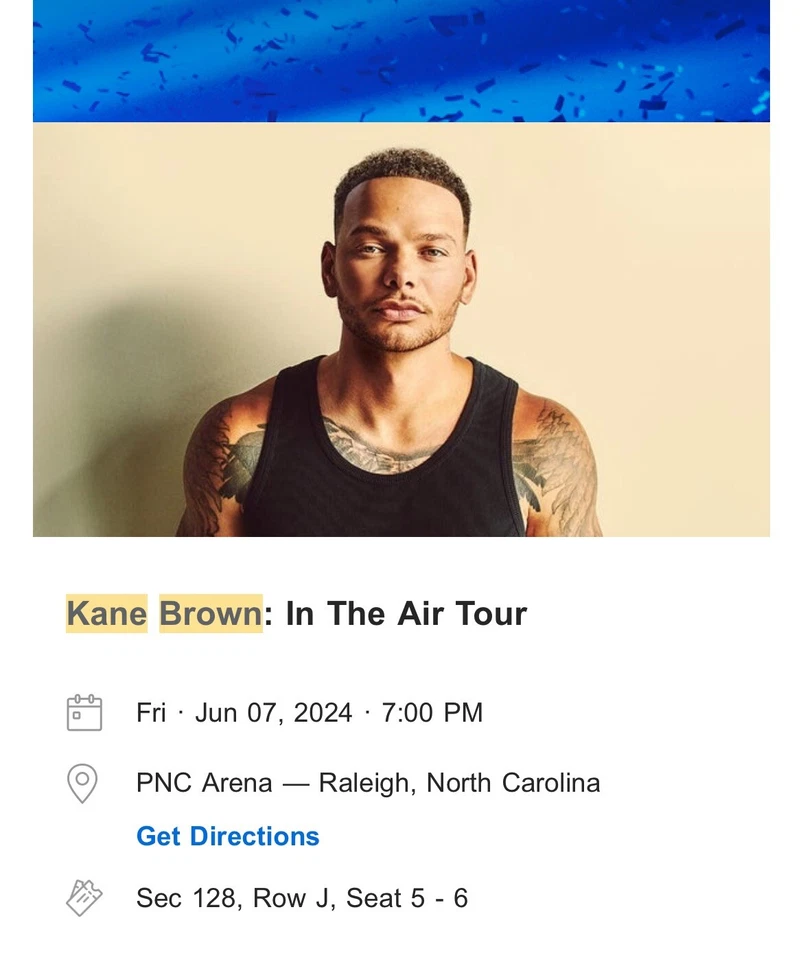Click the Kane Brown promotional photo

tap(400, 330)
